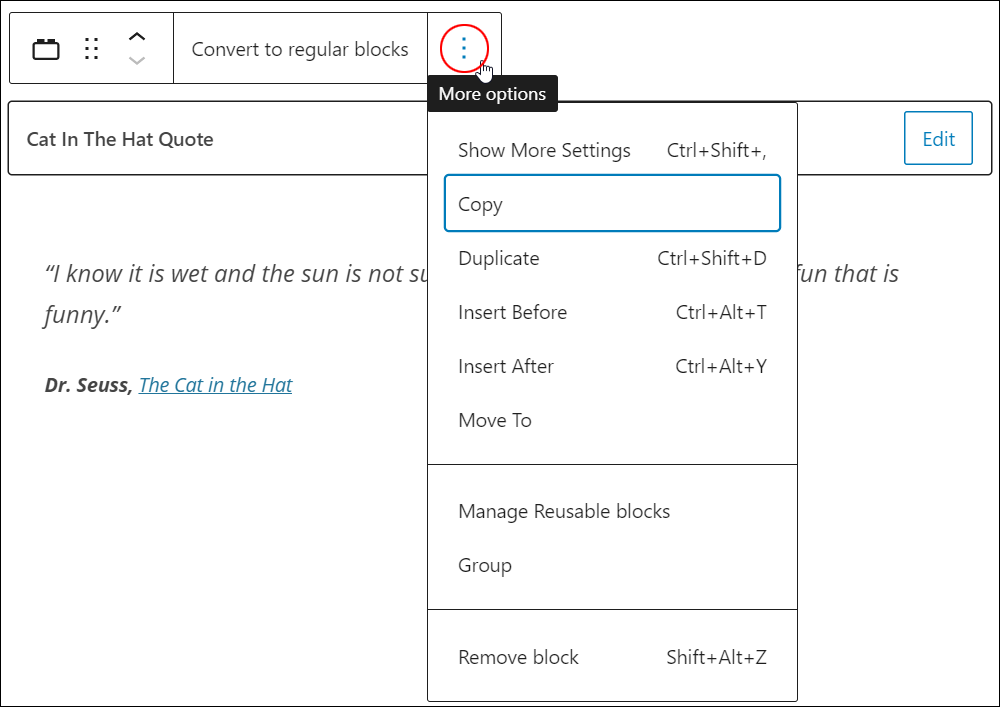Choose Move To
The width and height of the screenshot is (1000, 707).
point(612,421)
